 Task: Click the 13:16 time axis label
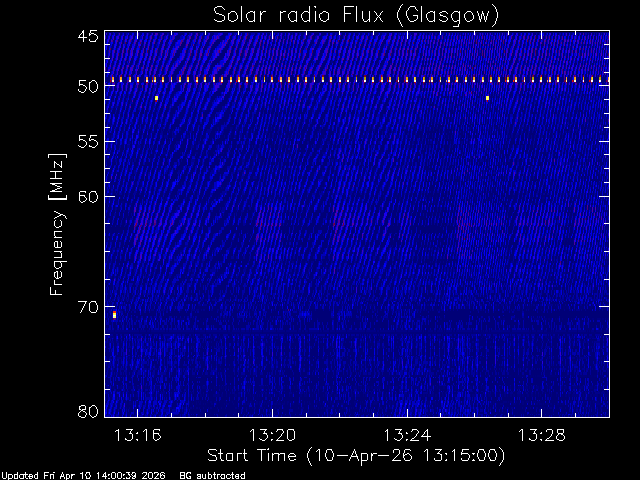pos(138,436)
